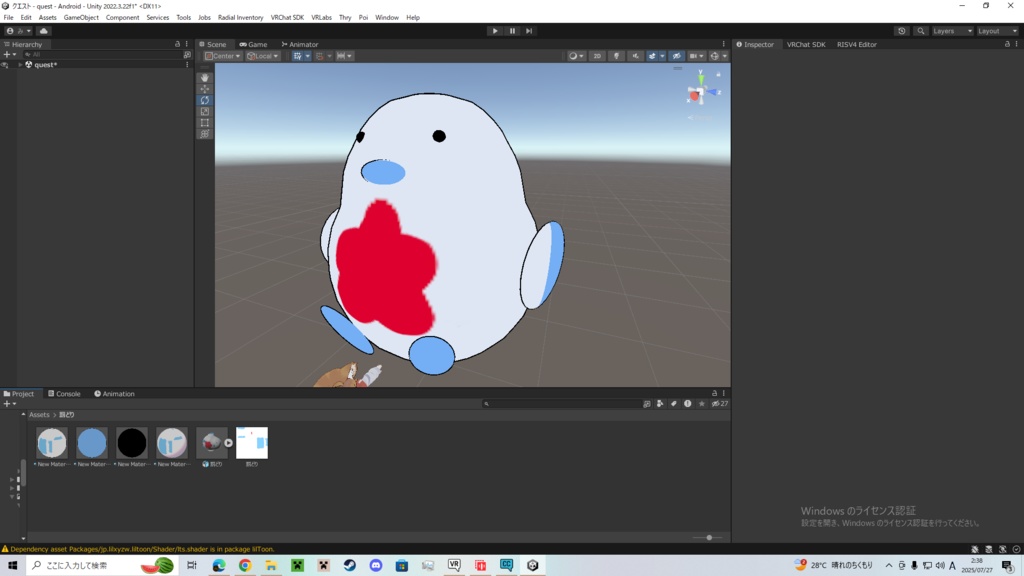Select the black material thumbnail
The height and width of the screenshot is (576, 1024).
(x=132, y=443)
